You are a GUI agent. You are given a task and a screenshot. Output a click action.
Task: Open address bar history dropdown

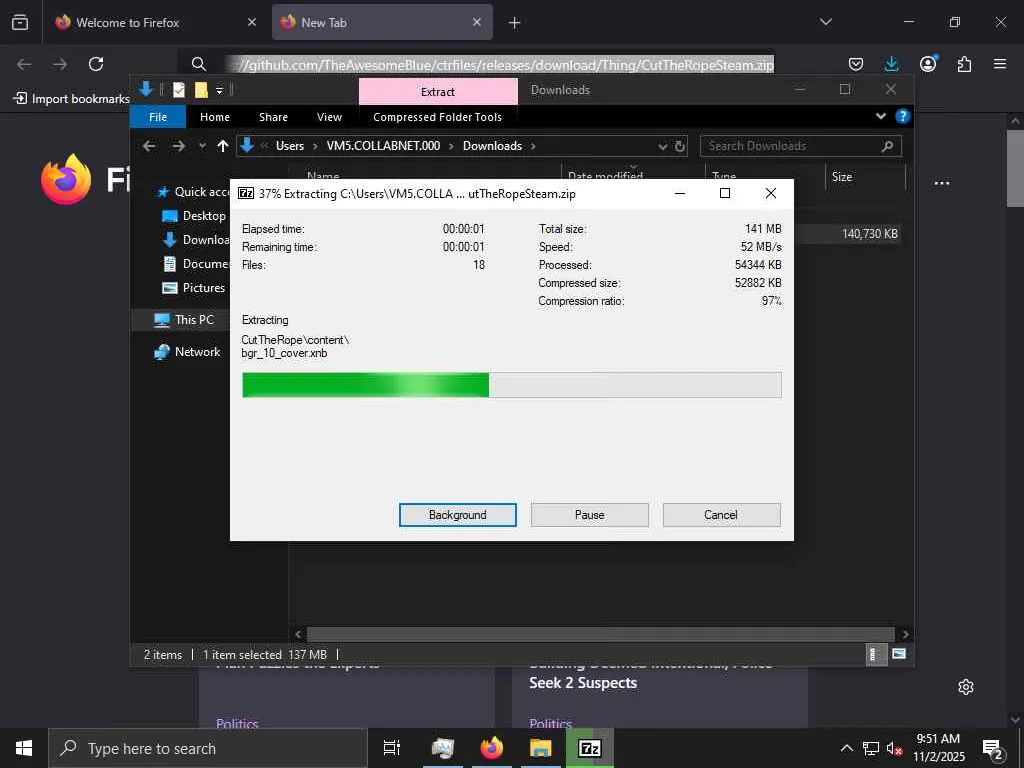pos(662,146)
